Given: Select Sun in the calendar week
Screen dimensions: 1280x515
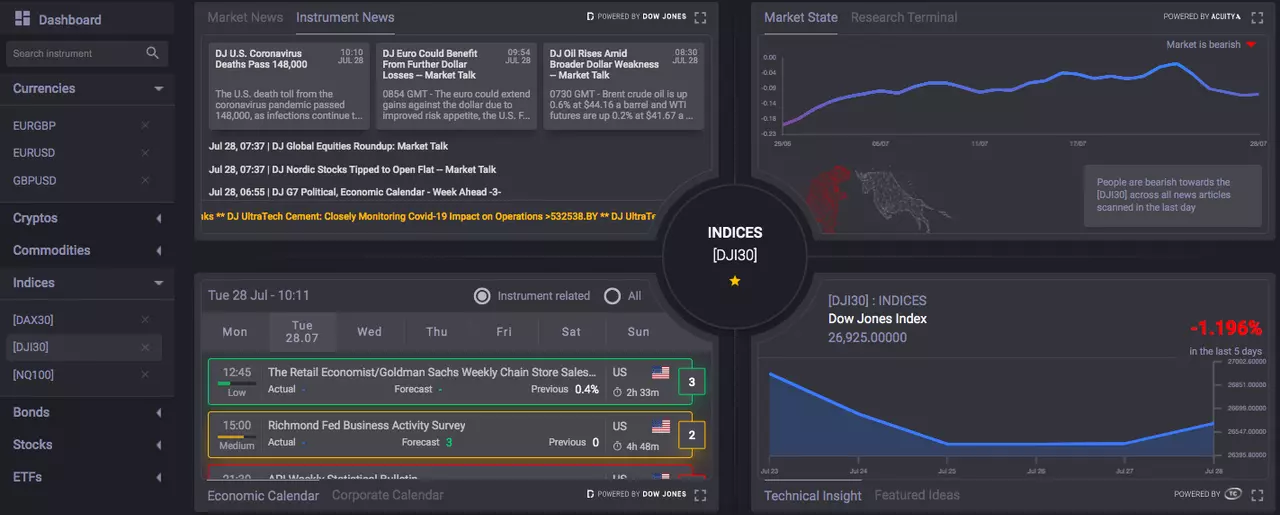Looking at the screenshot, I should coord(638,332).
